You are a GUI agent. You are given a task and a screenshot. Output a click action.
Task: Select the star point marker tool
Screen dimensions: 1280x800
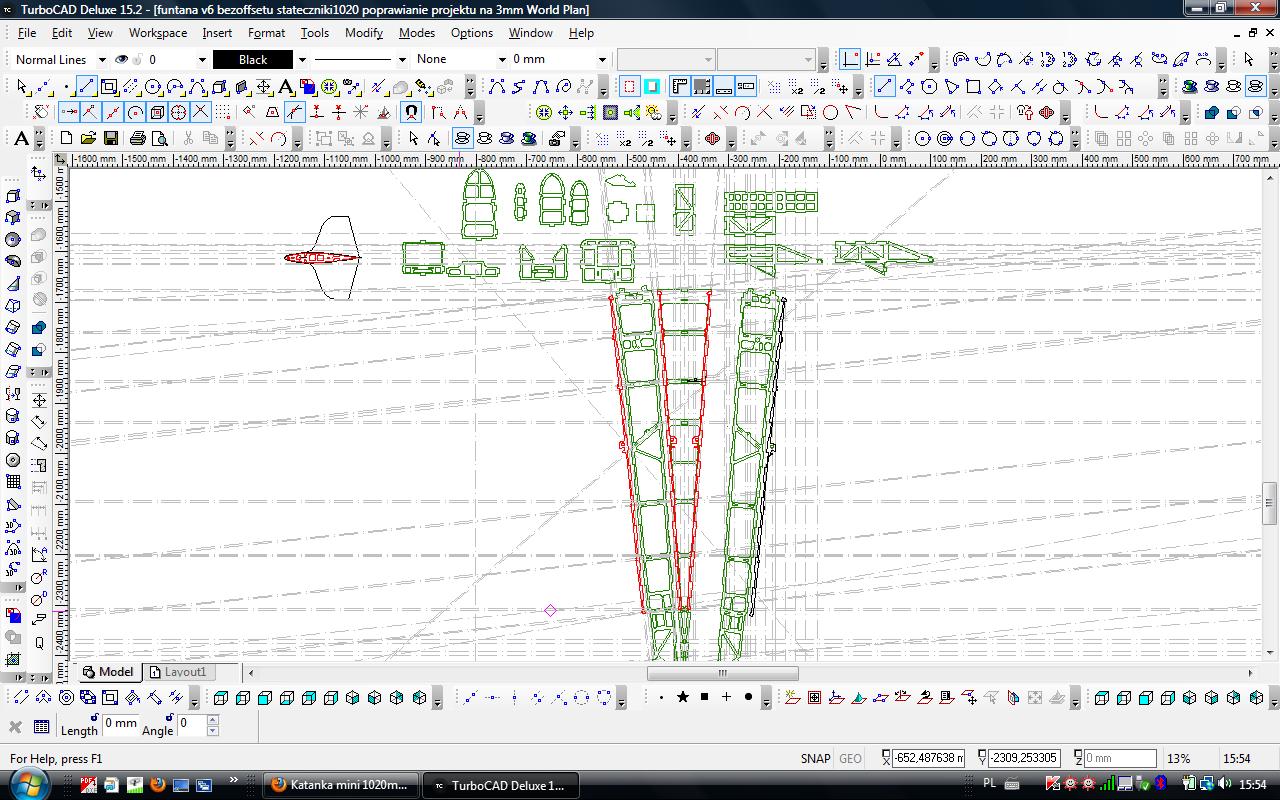point(683,697)
